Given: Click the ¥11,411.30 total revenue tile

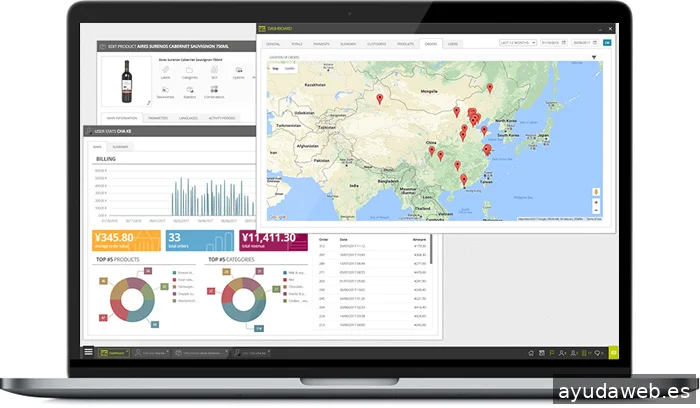Looking at the screenshot, I should pos(273,240).
